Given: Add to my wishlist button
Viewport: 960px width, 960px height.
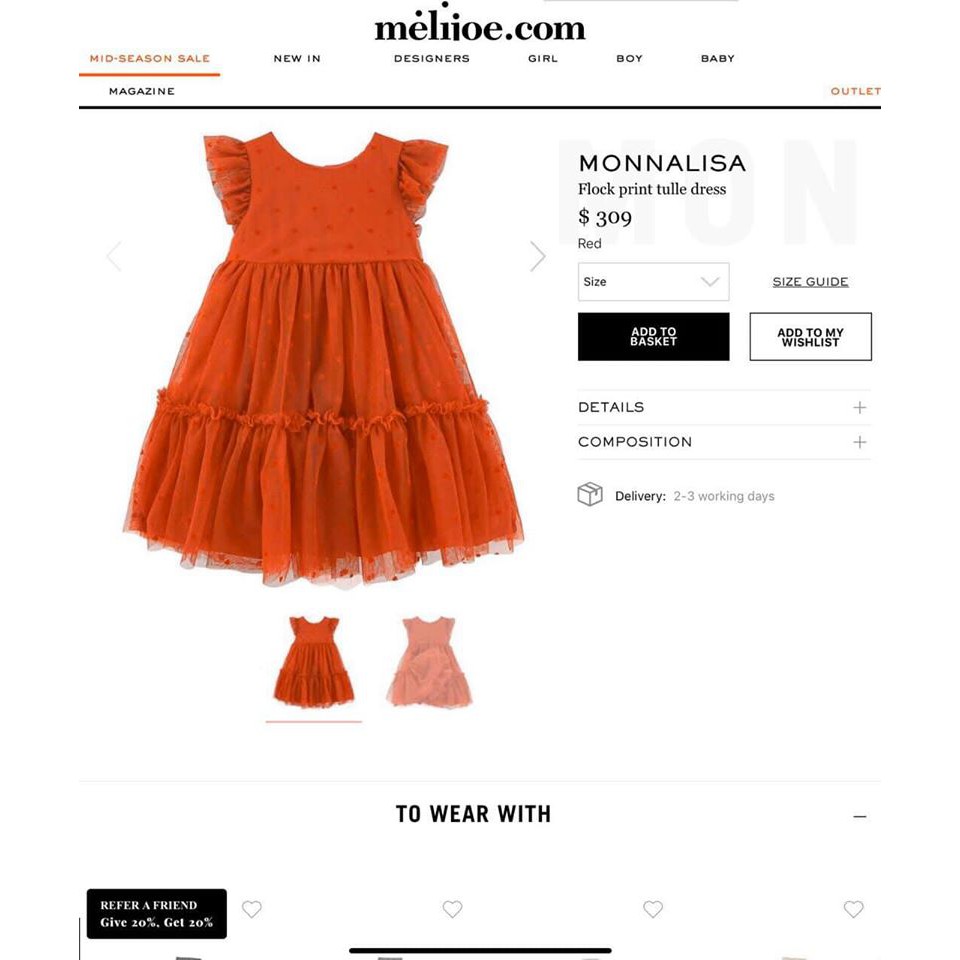Looking at the screenshot, I should [x=811, y=337].
